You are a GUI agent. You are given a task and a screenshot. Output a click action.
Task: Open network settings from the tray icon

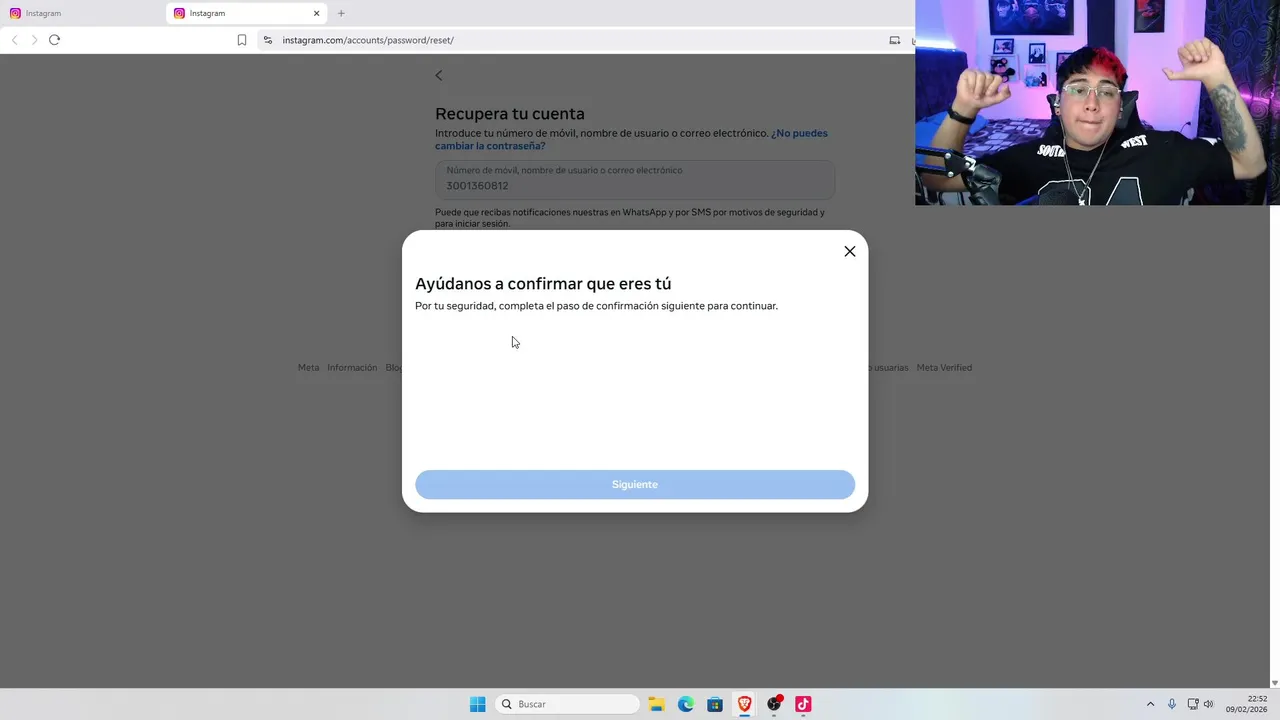(1193, 704)
